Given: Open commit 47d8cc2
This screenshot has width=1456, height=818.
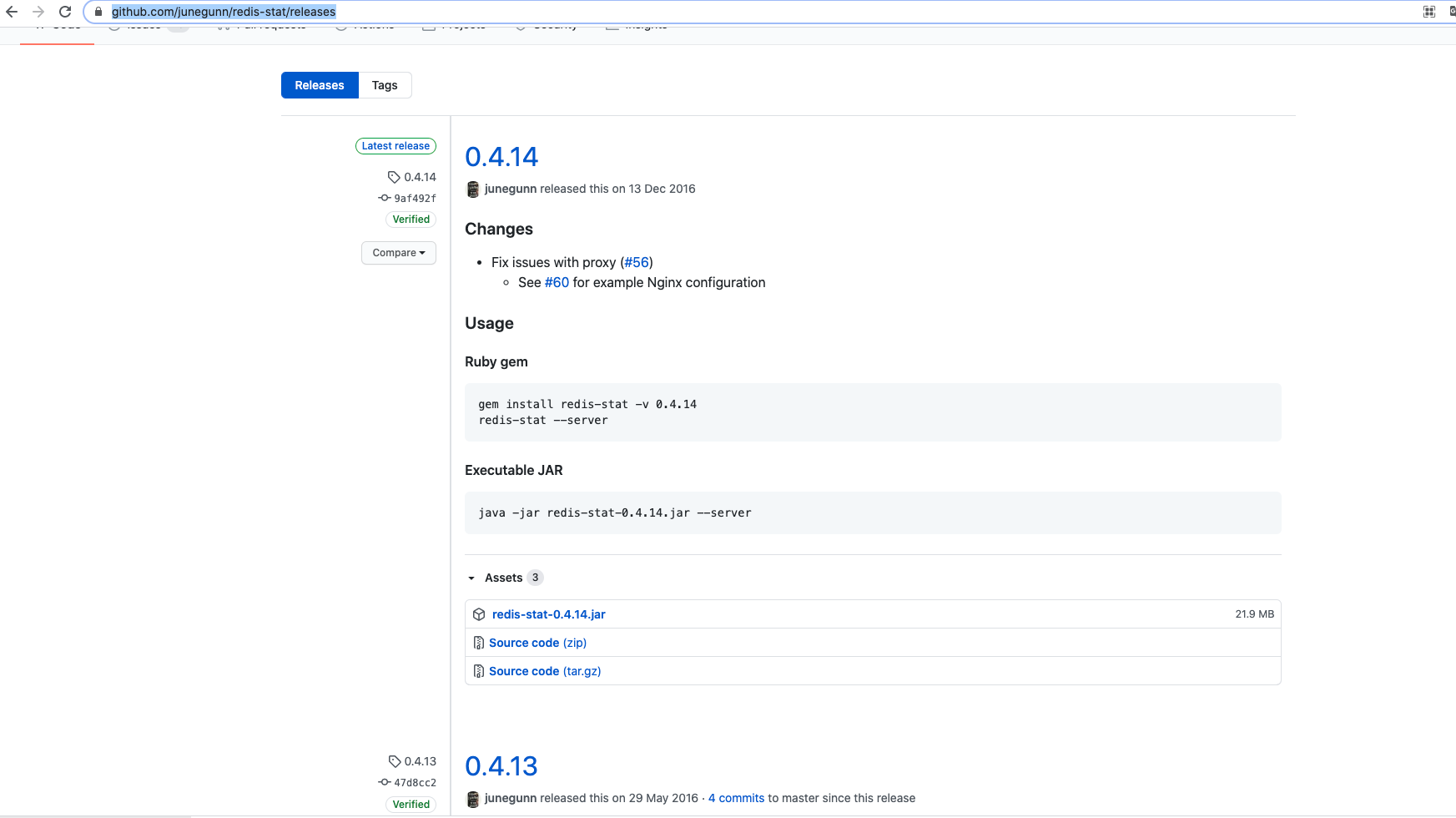Looking at the screenshot, I should (x=415, y=783).
